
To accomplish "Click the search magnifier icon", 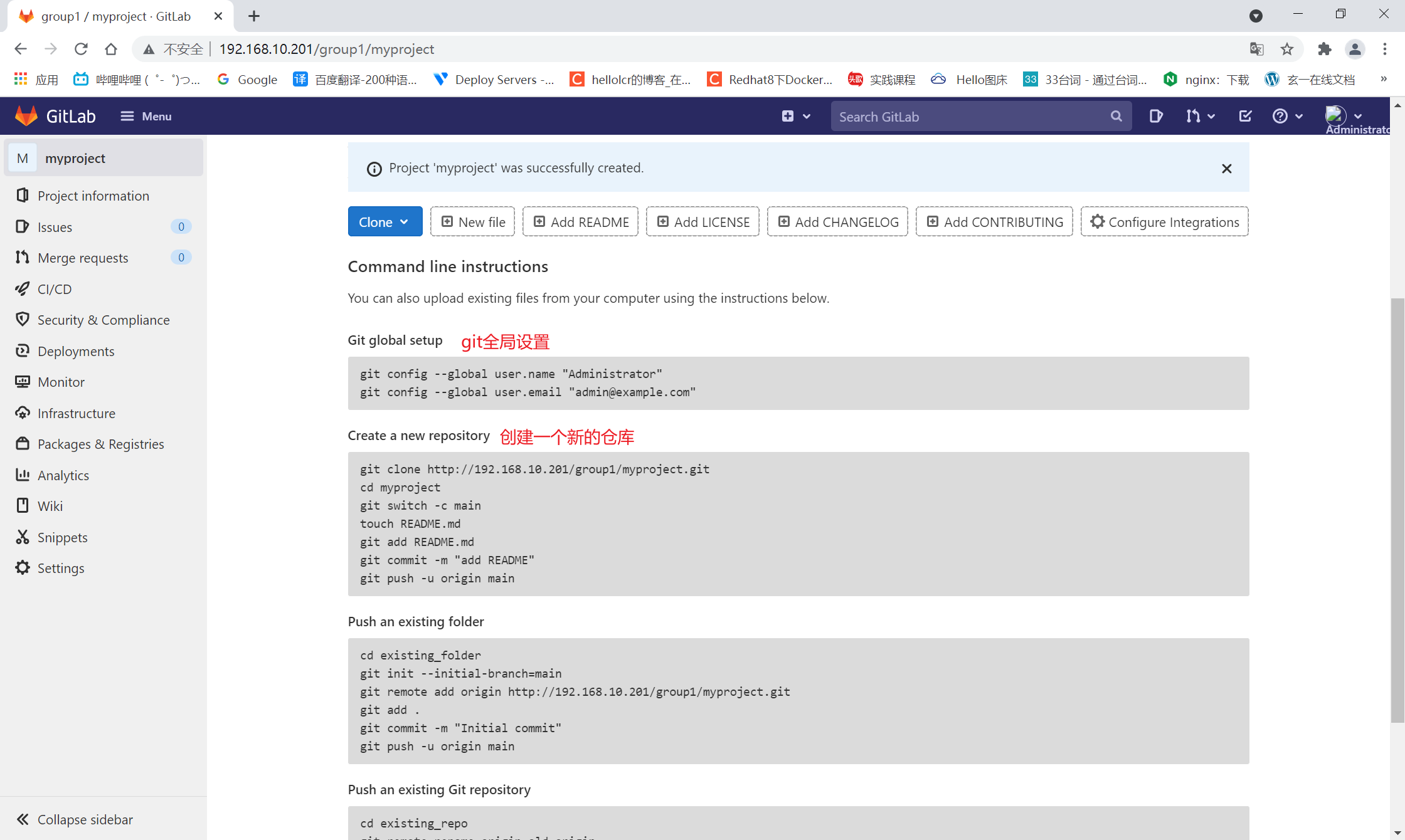I will [1116, 116].
